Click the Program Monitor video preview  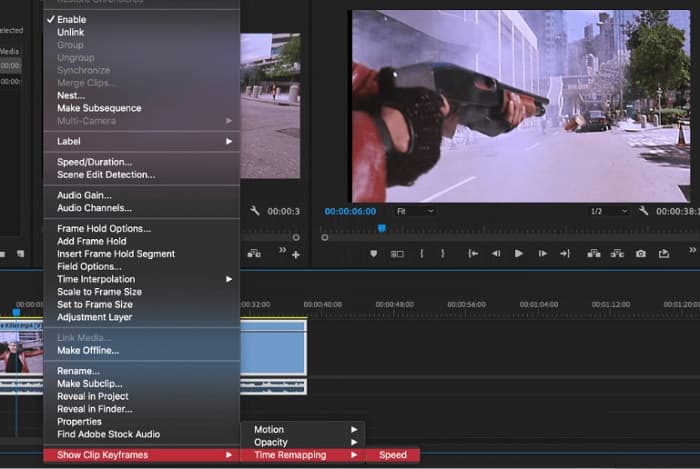[521, 106]
